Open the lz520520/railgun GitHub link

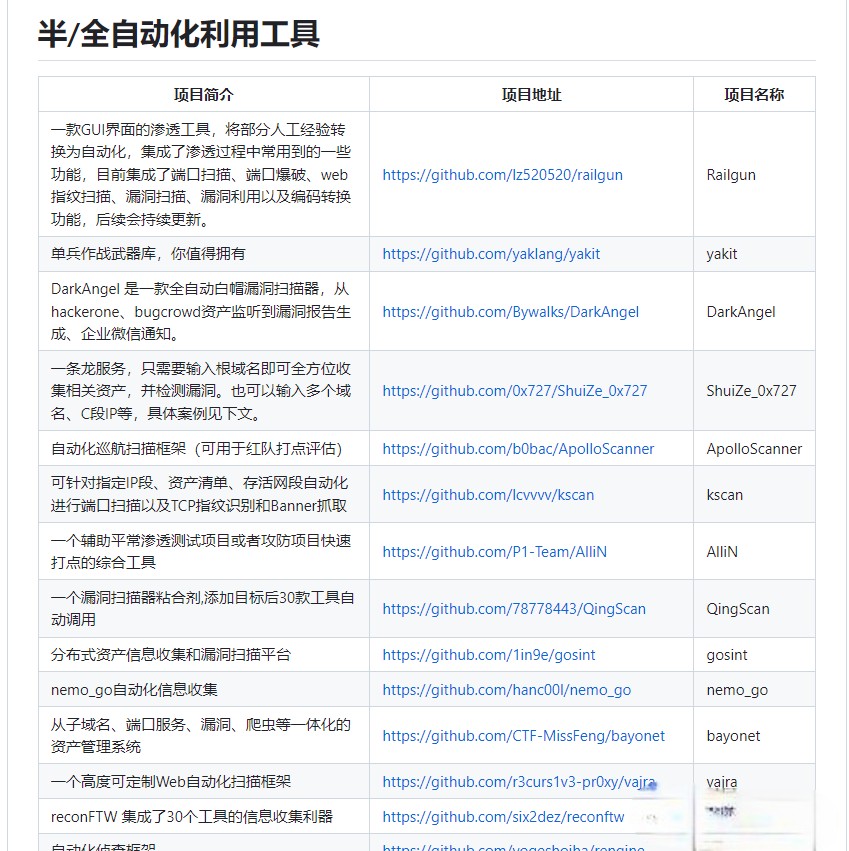click(502, 175)
